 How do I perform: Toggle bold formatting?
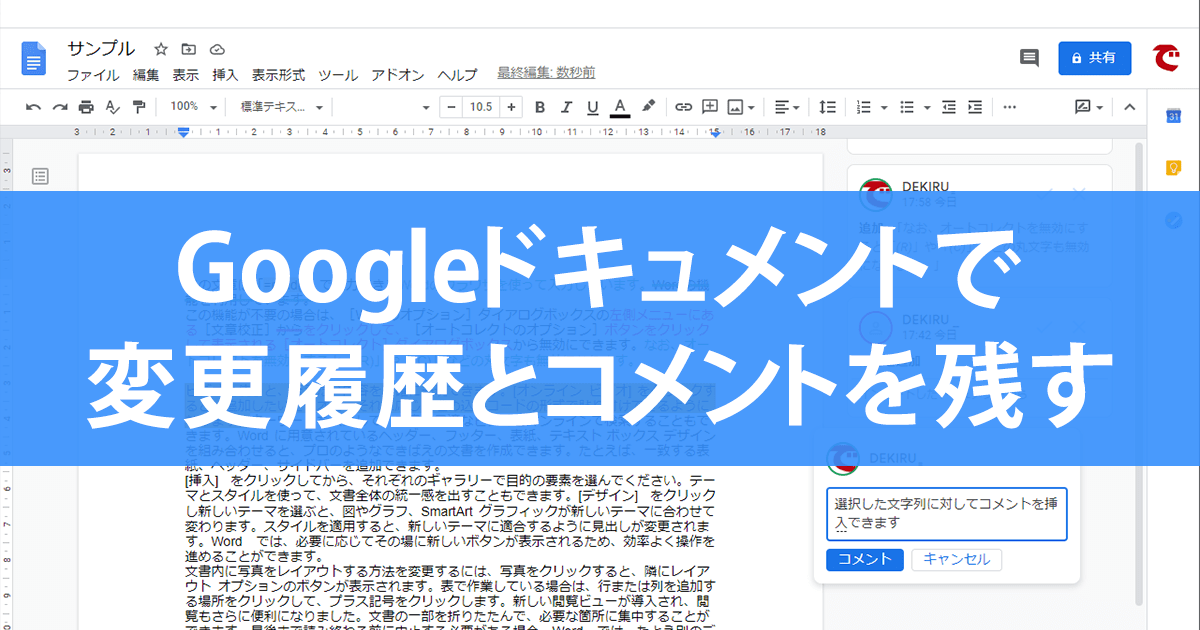tap(540, 107)
